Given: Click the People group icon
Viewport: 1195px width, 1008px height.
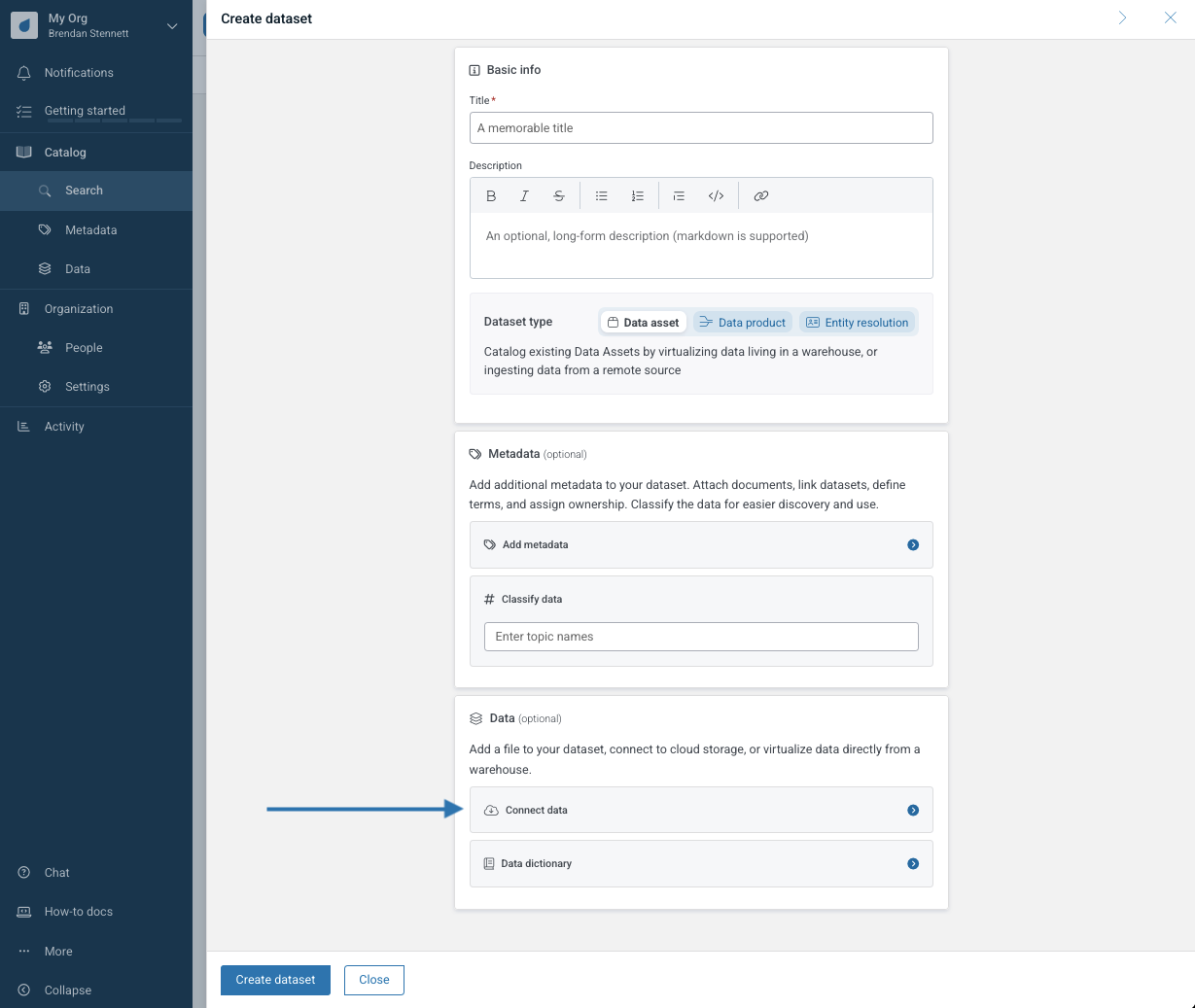Looking at the screenshot, I should point(45,347).
